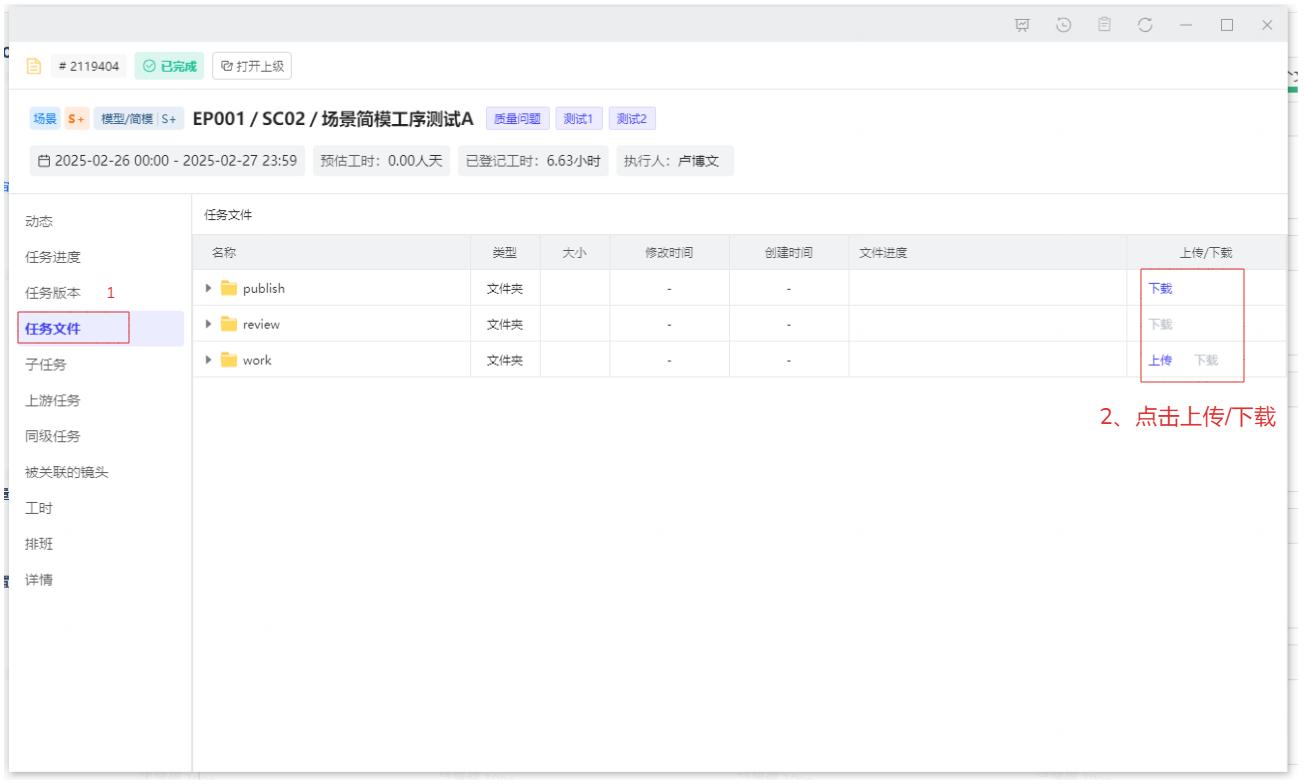This screenshot has width=1305, height=784.
Task: Click the date range 2025-02-26 field
Action: pyautogui.click(x=167, y=162)
